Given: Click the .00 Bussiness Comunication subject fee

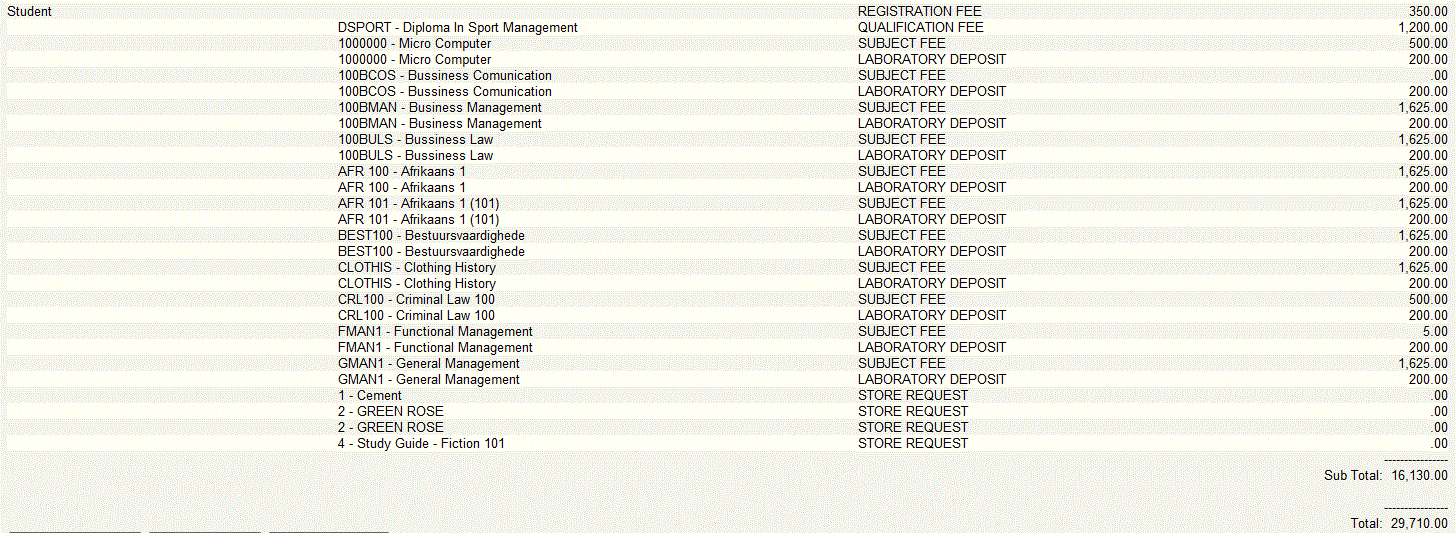Looking at the screenshot, I should coord(1439,76).
